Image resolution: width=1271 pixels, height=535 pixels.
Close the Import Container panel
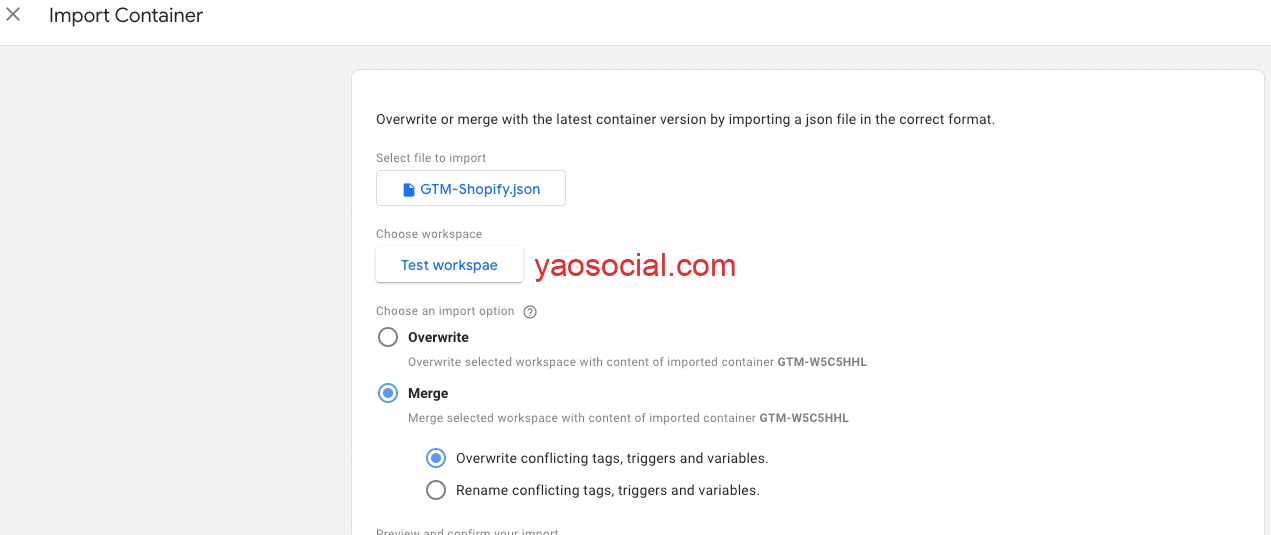[x=13, y=15]
